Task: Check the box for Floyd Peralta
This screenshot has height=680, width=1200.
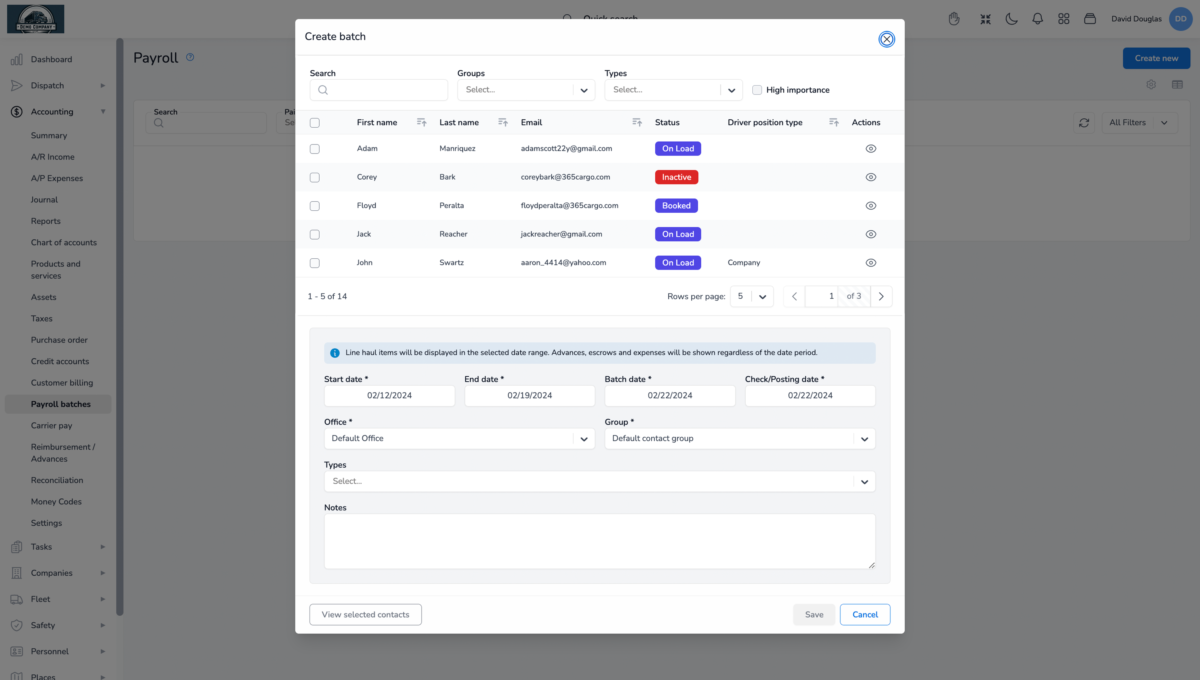Action: coord(315,206)
